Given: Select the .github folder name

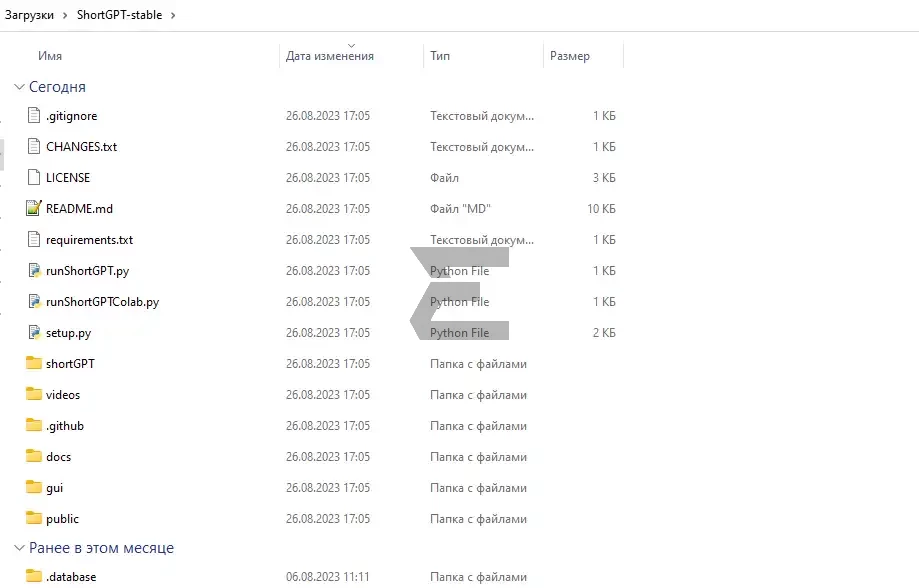Looking at the screenshot, I should (x=64, y=426).
